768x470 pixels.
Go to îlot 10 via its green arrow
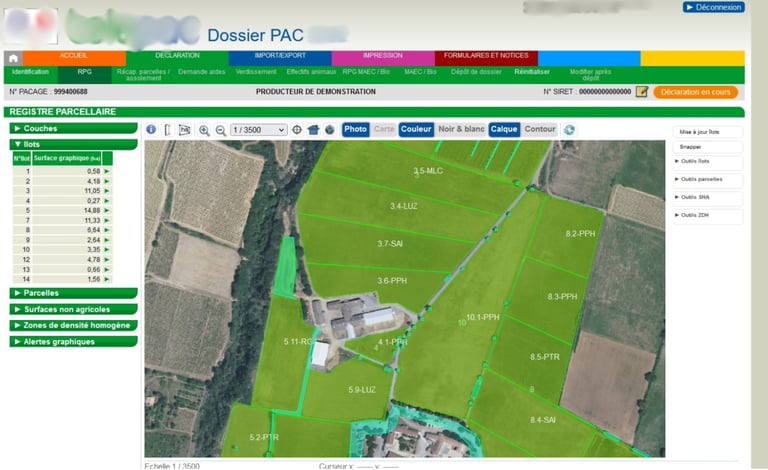[x=107, y=250]
